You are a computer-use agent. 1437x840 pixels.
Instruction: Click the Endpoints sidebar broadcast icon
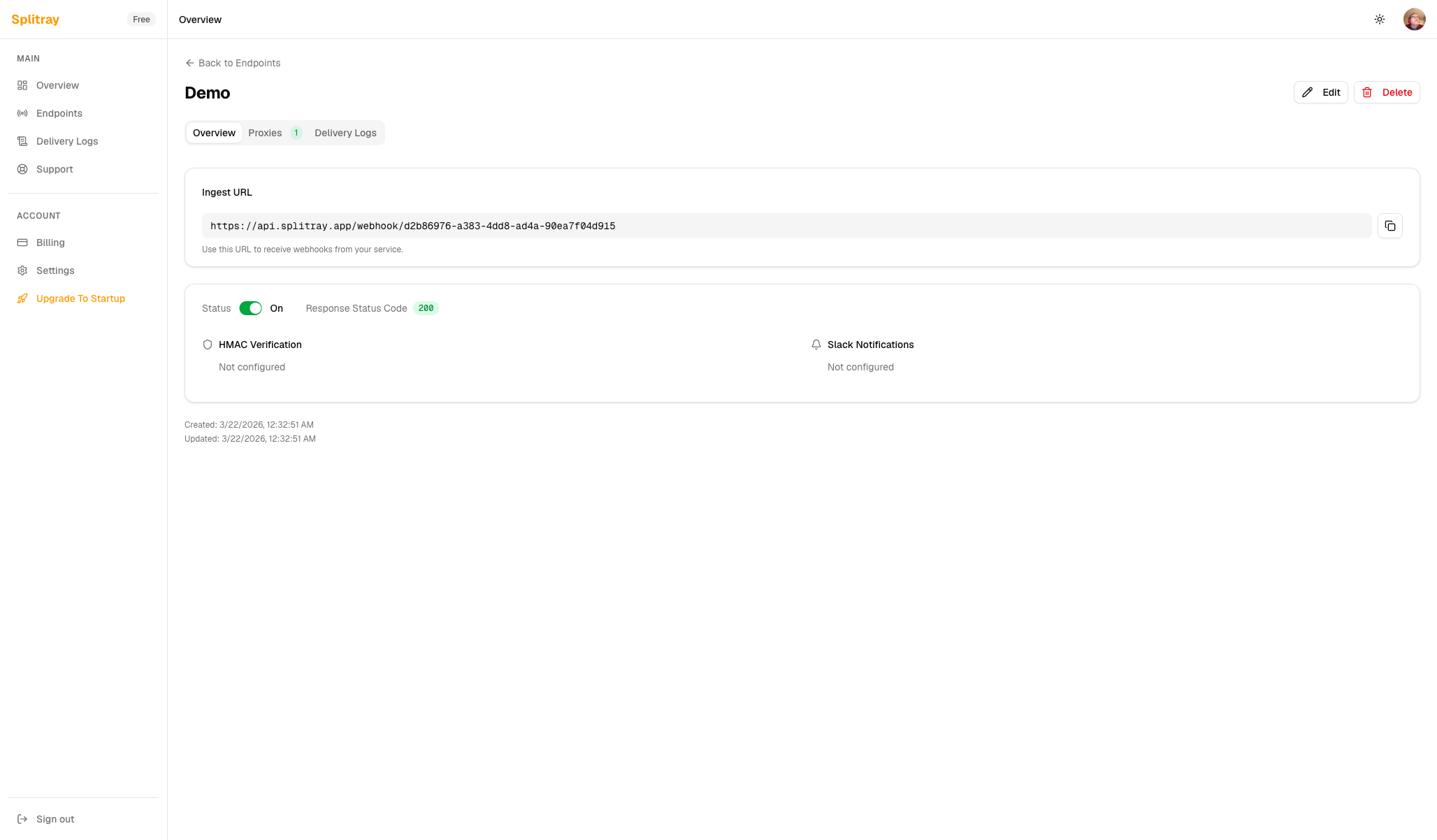pos(22,113)
